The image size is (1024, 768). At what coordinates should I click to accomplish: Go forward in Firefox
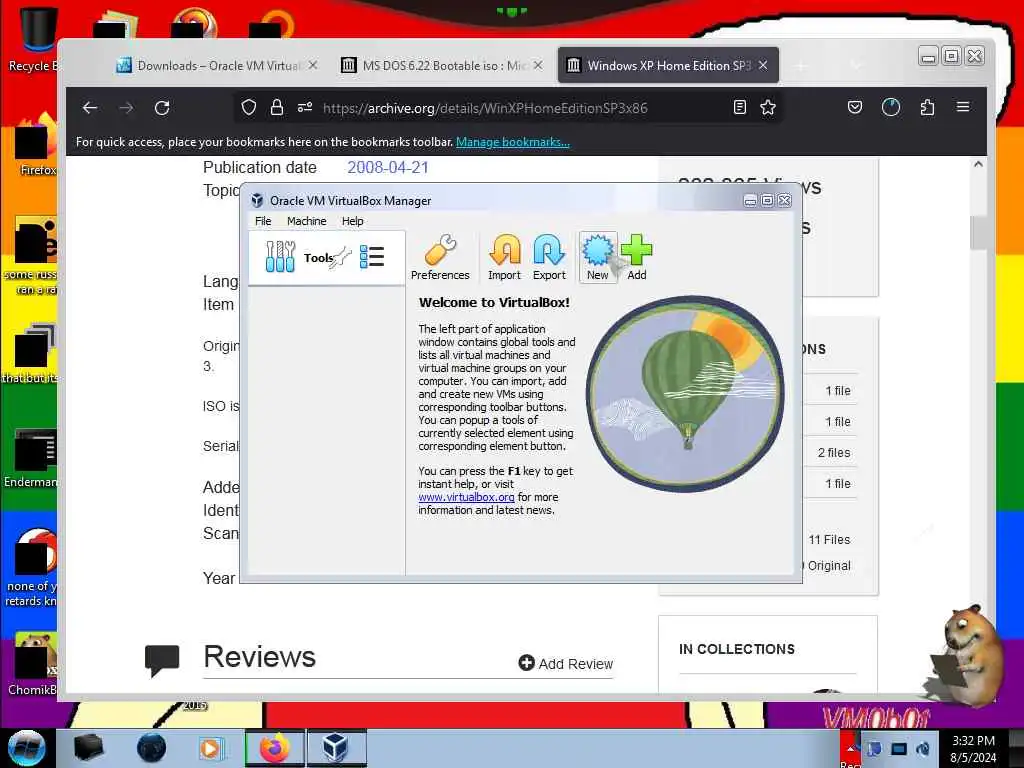126,108
